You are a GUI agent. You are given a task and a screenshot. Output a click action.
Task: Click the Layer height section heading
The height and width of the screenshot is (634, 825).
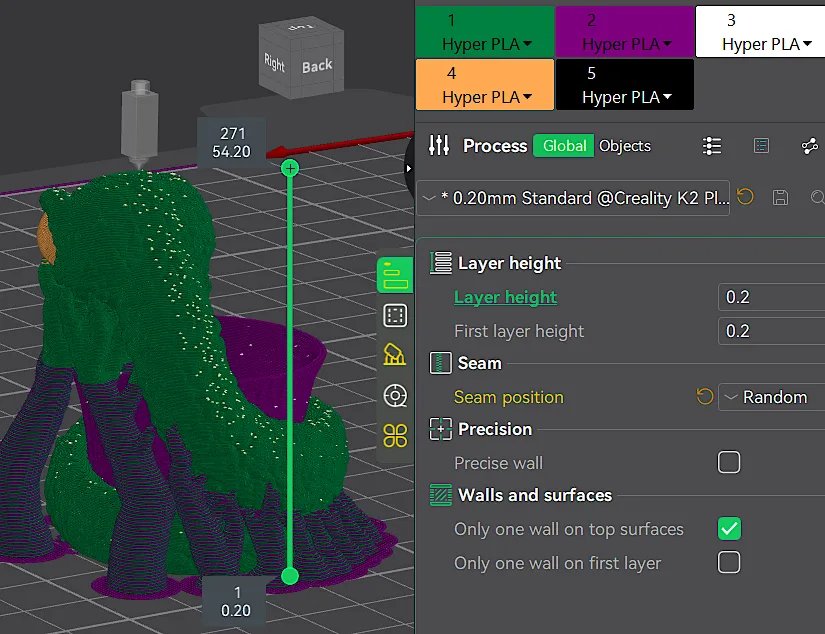pyautogui.click(x=509, y=263)
